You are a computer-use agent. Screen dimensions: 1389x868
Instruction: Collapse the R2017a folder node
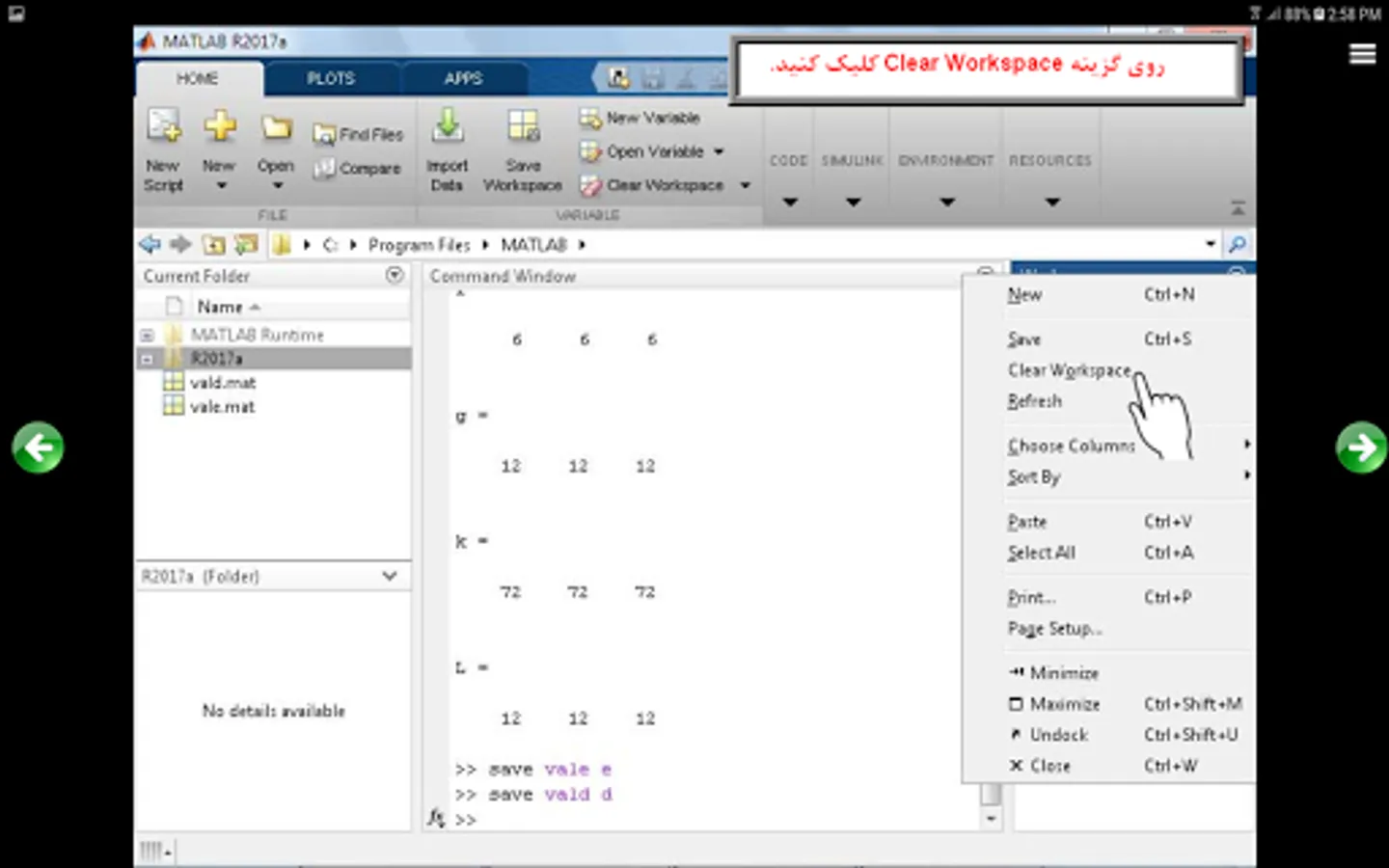click(147, 359)
